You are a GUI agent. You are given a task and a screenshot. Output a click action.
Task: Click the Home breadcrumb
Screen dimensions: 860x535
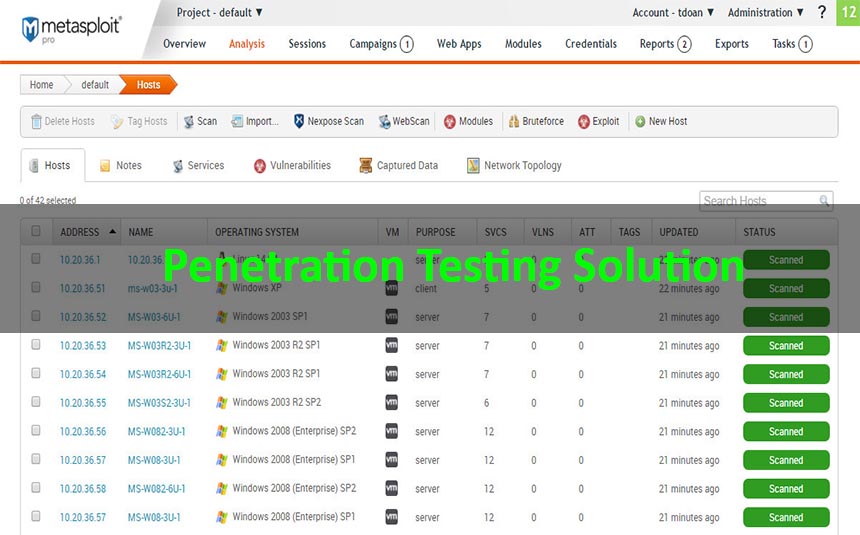[41, 85]
